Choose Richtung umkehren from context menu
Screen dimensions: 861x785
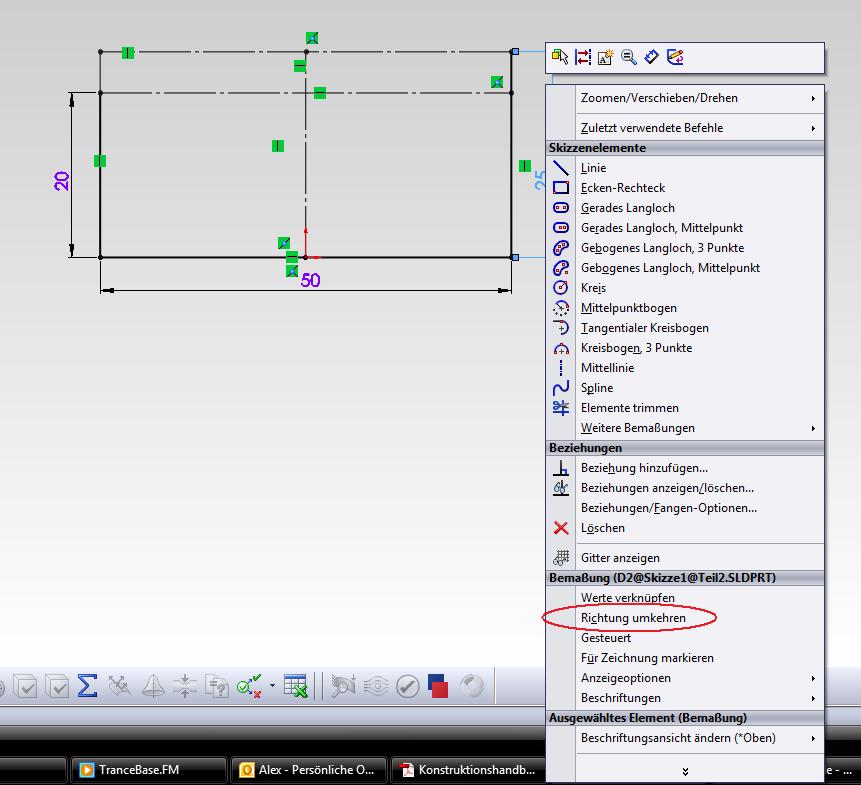pos(633,618)
